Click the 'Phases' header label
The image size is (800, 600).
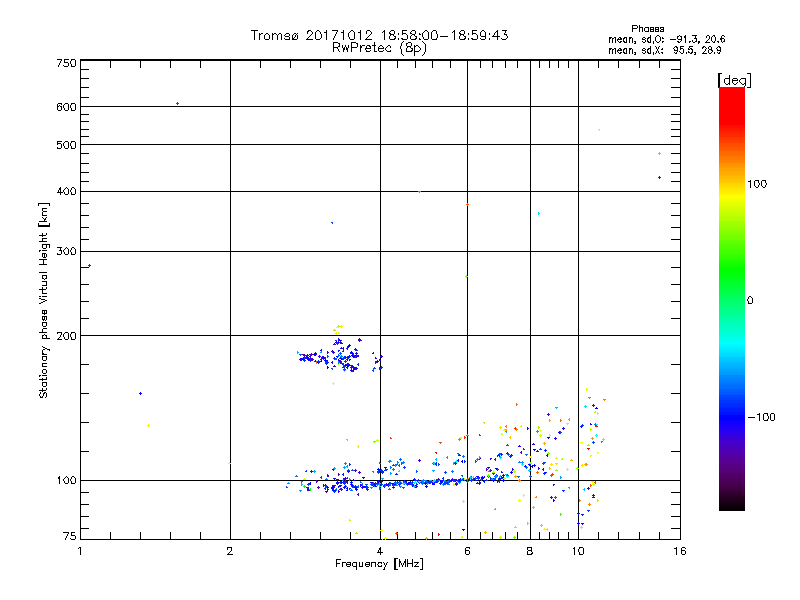(x=647, y=29)
